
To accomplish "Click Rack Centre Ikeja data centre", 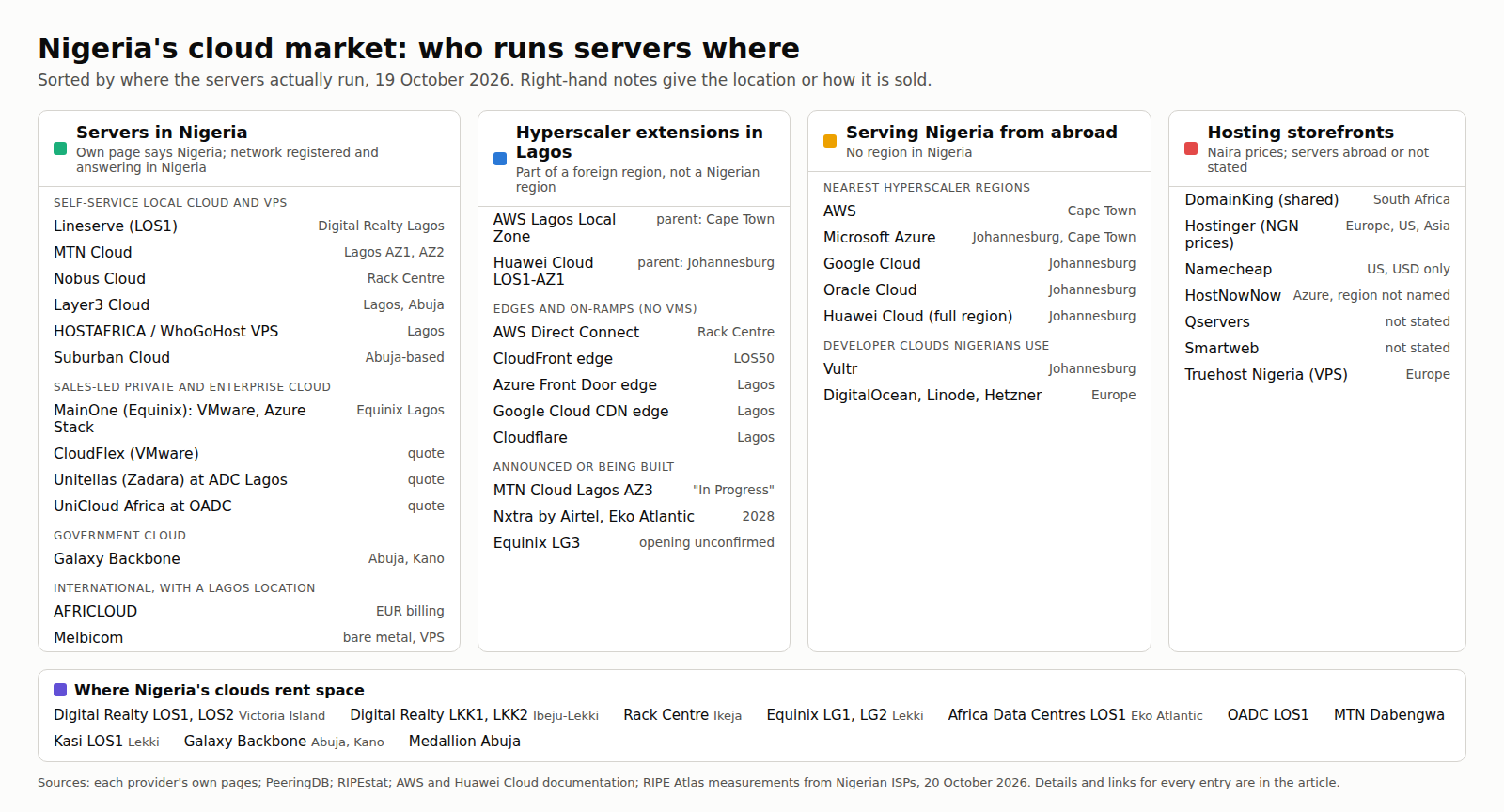I will coord(682,714).
